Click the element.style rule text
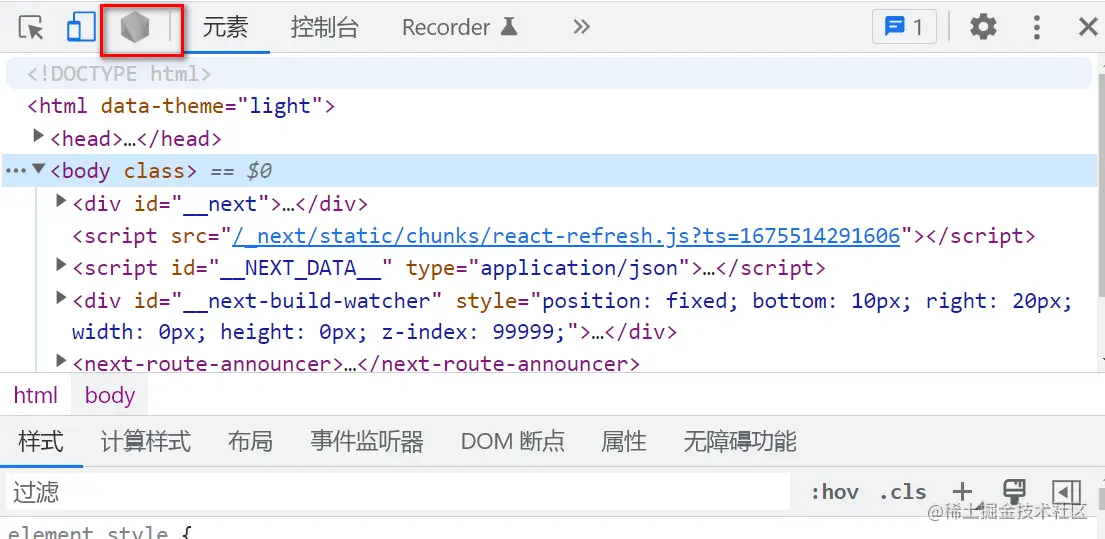Viewport: 1105px width, 539px height. coord(88,531)
